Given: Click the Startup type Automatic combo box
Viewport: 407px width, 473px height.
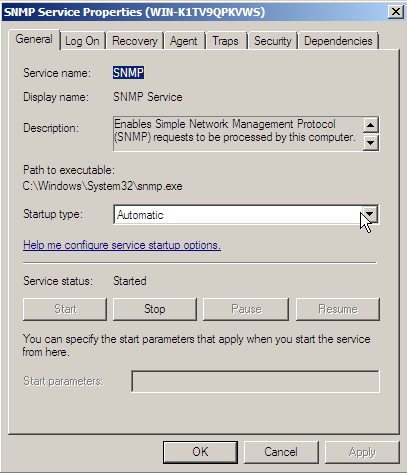Looking at the screenshot, I should coord(246,214).
